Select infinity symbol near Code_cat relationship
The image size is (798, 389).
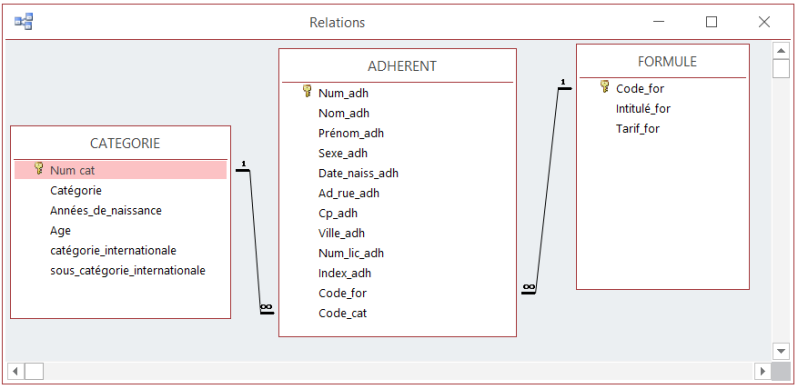tap(267, 308)
